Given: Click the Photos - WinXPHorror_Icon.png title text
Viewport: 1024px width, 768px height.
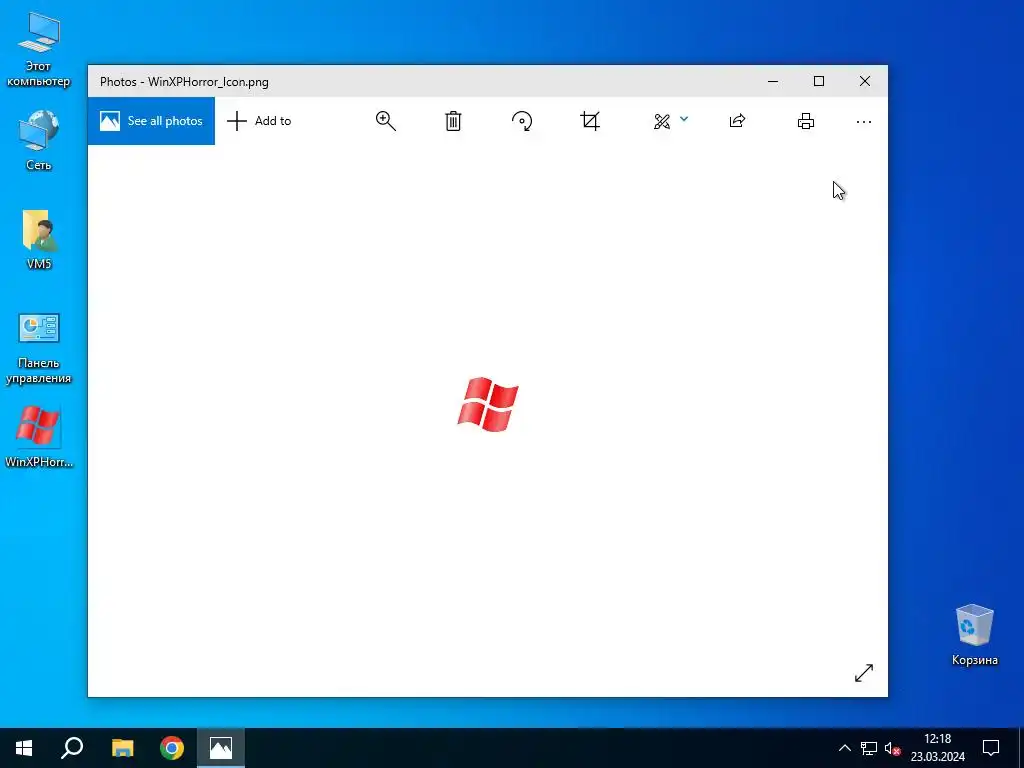Looking at the screenshot, I should pos(184,82).
